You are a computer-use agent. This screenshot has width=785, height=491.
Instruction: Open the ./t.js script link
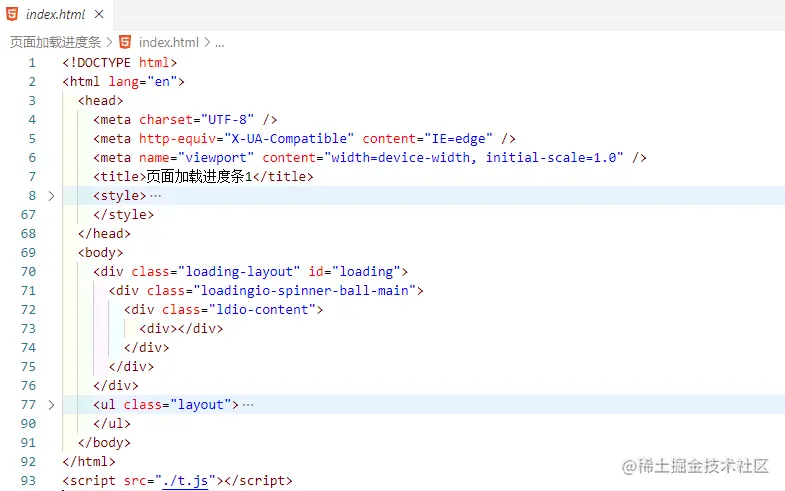tap(185, 481)
